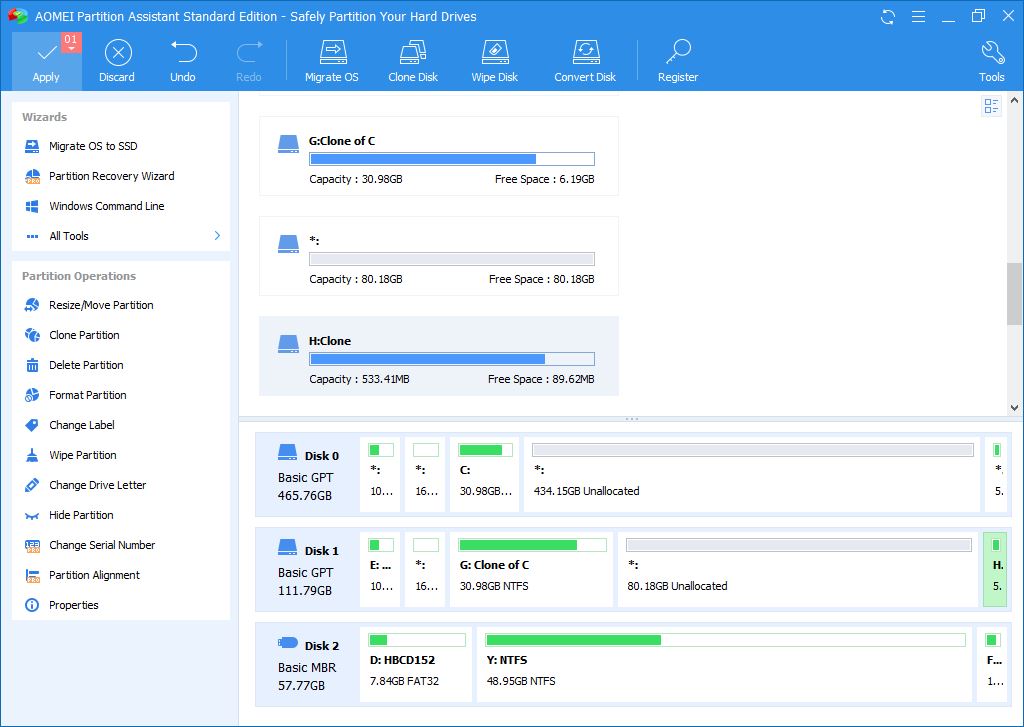Refresh the disk information

(x=887, y=16)
